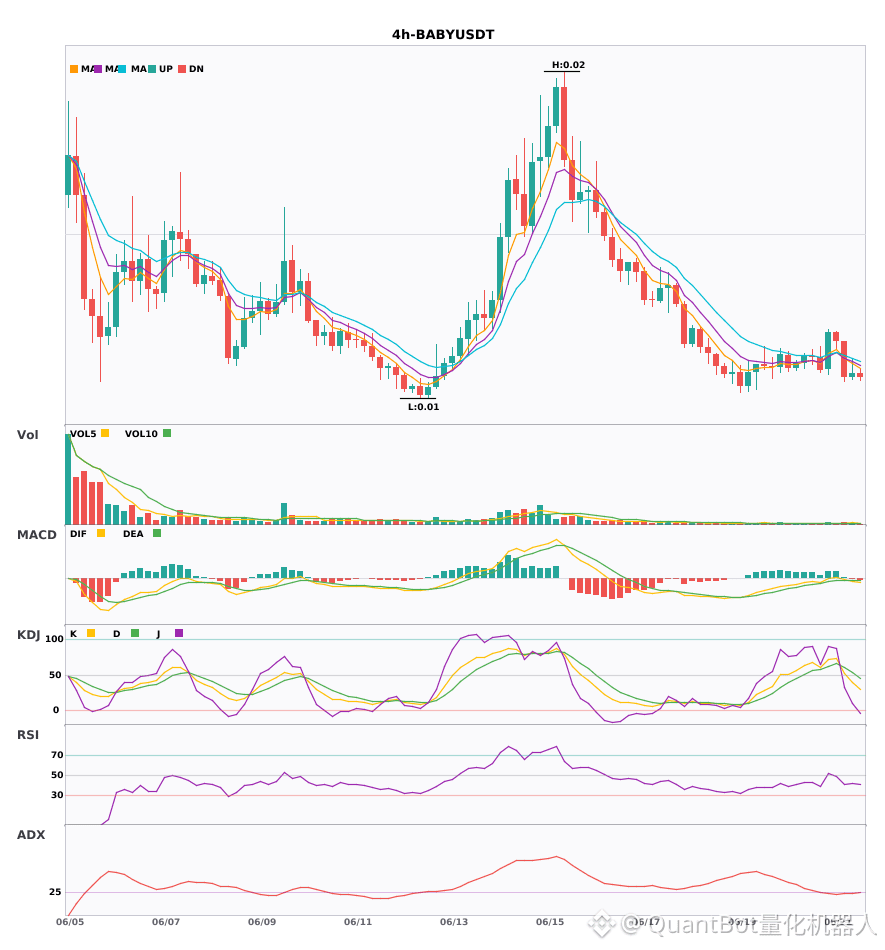Click the Vol panel label
Viewport: 885px width, 950px height.
[27, 434]
